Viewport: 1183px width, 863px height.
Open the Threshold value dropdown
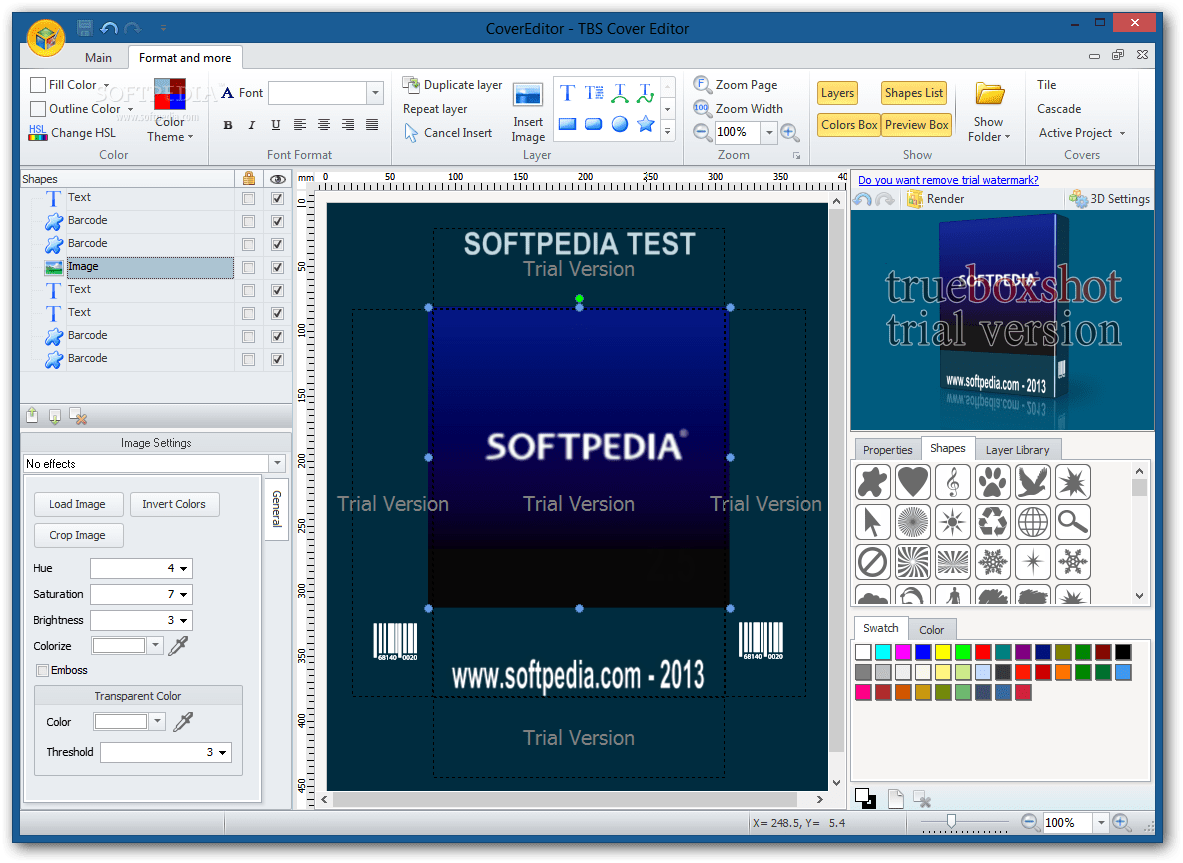pos(222,752)
